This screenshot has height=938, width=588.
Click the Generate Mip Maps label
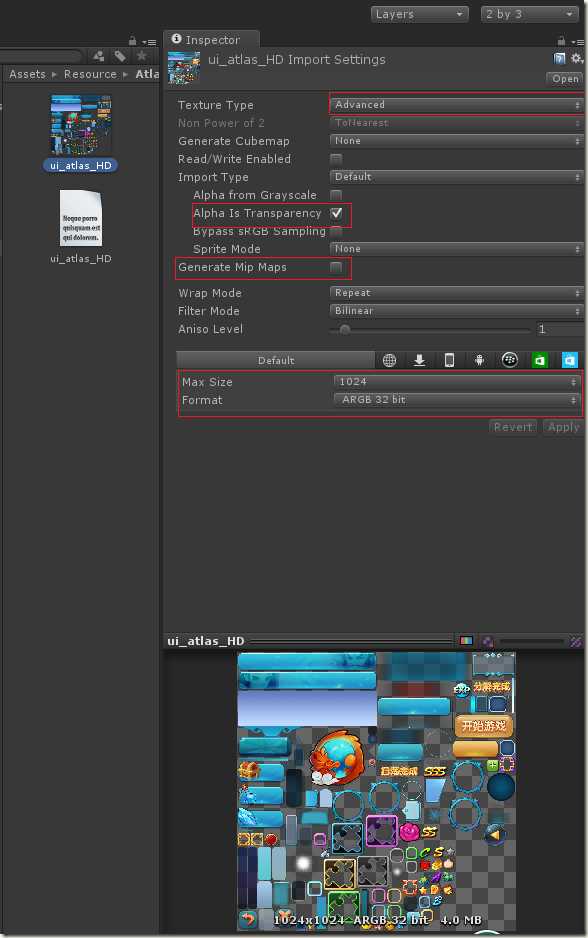click(x=232, y=267)
